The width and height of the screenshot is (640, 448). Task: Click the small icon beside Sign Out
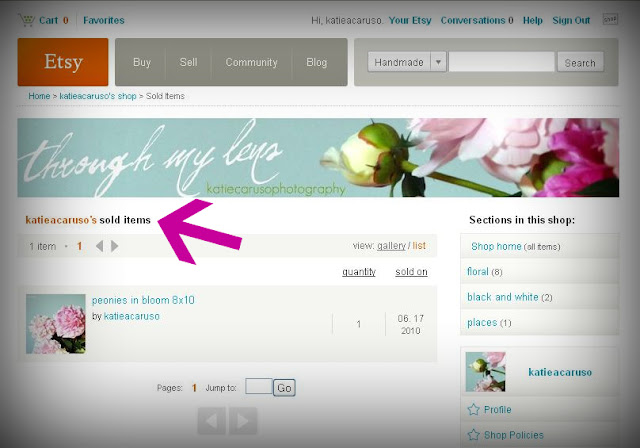(x=610, y=20)
